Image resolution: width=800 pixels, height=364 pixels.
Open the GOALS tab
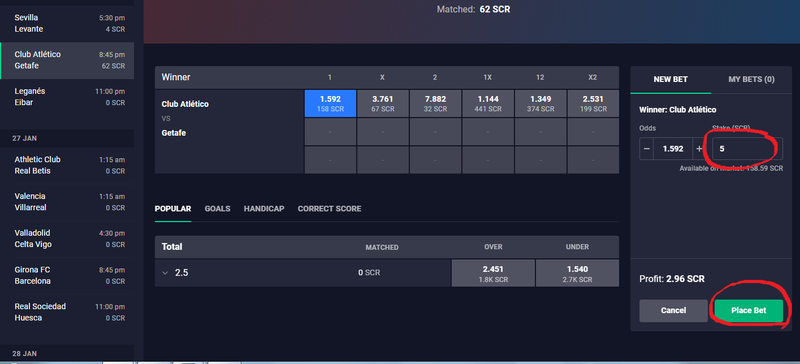[217, 209]
